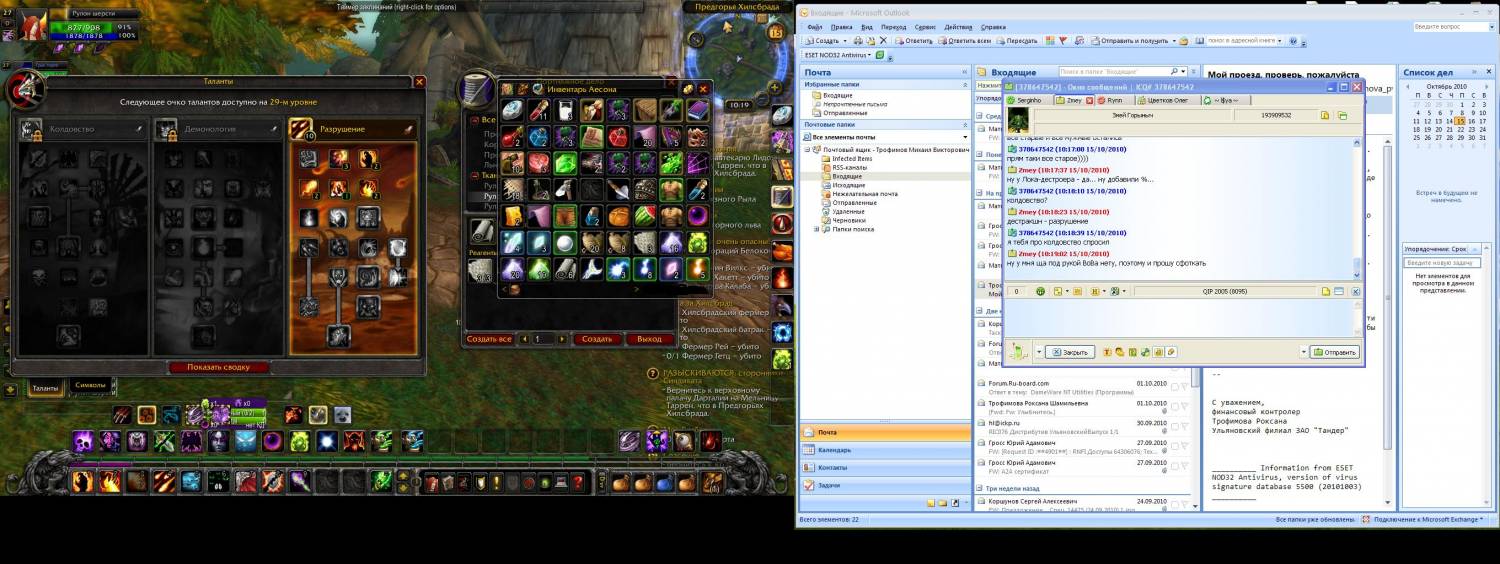Open the Справка menu in Outlook
This screenshot has height=564, width=1500.
pyautogui.click(x=993, y=26)
